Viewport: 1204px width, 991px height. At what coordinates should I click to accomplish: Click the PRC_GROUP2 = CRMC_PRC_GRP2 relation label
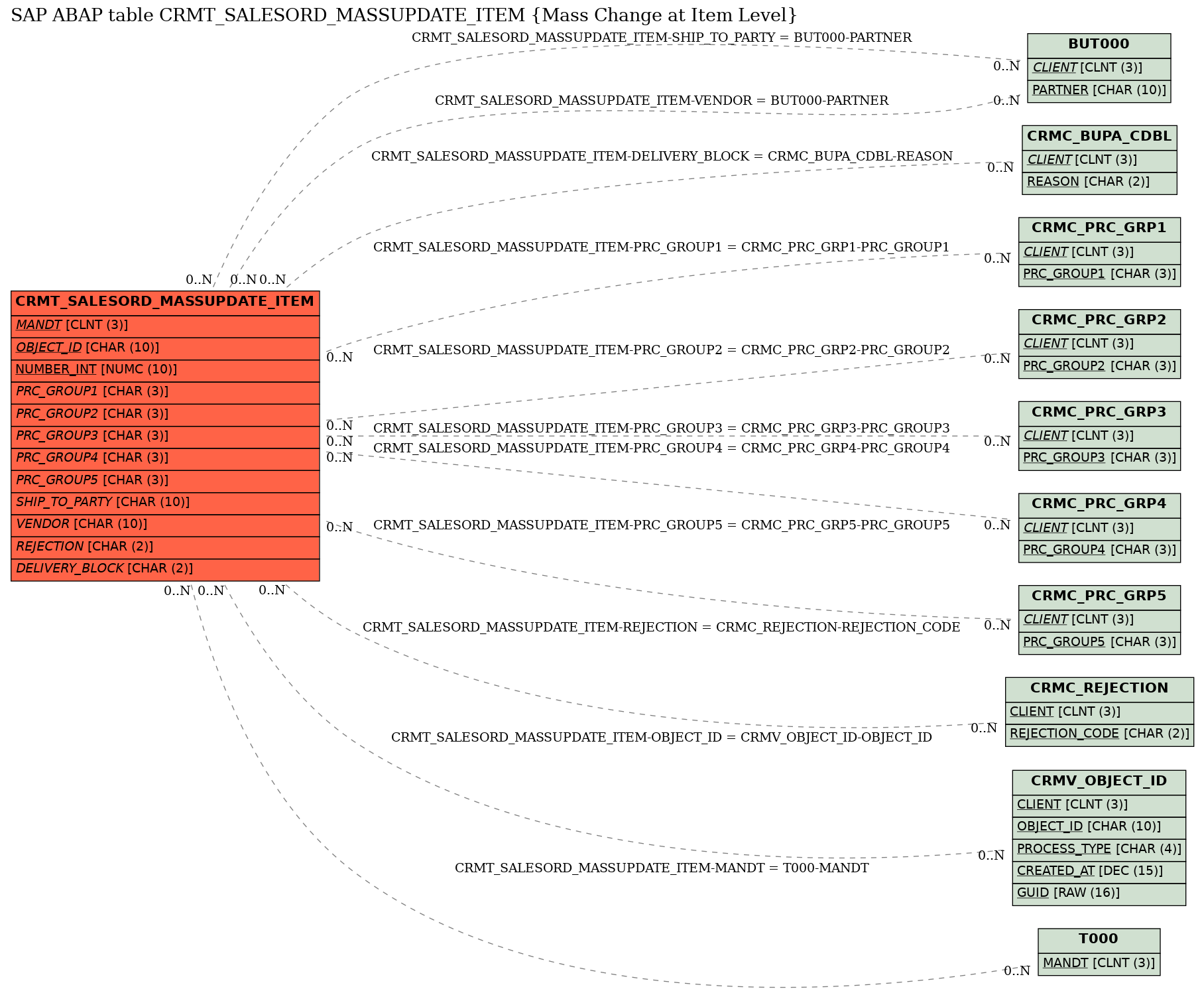point(662,350)
